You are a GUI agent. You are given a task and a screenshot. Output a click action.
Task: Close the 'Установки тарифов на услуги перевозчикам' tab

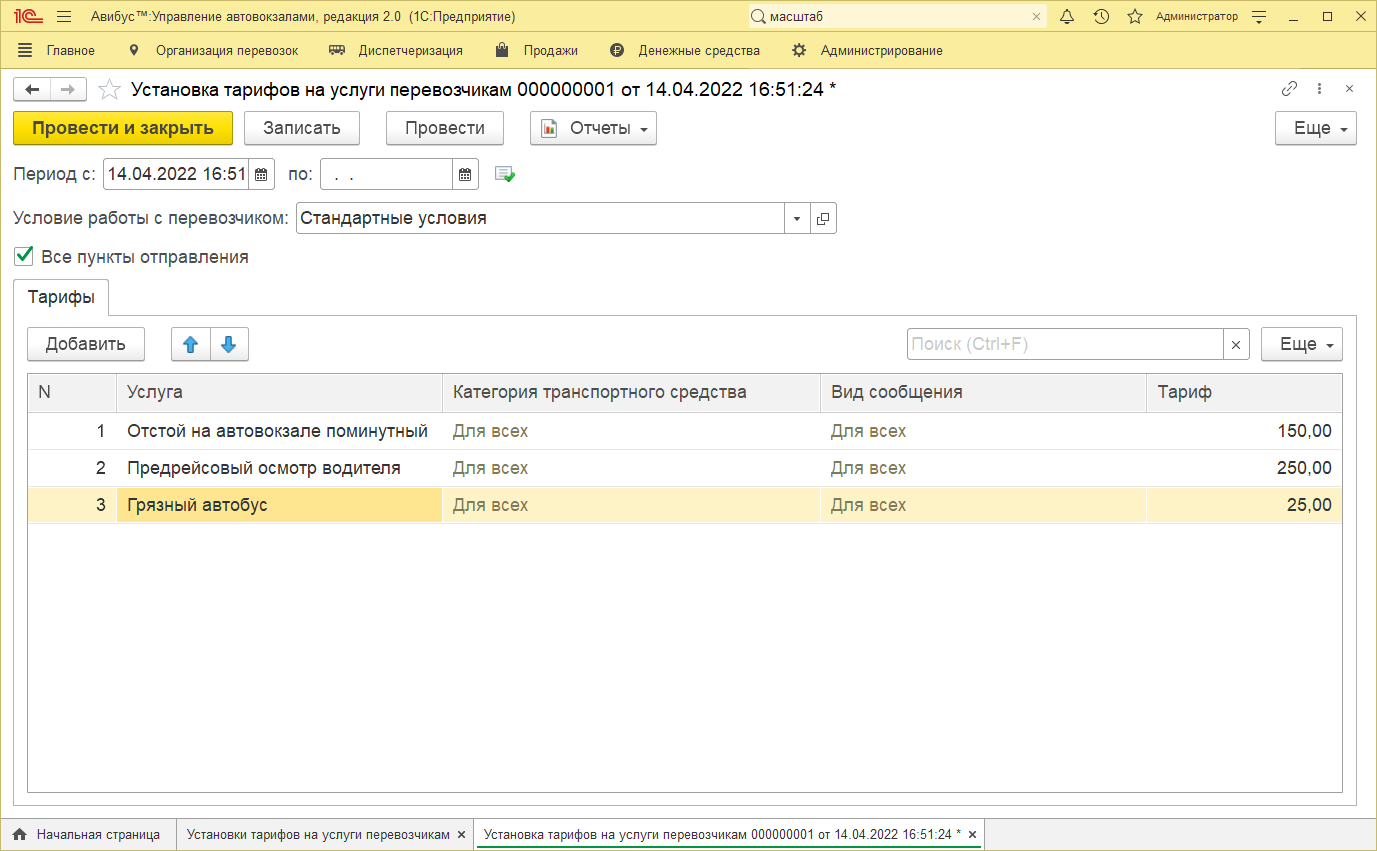(x=460, y=834)
